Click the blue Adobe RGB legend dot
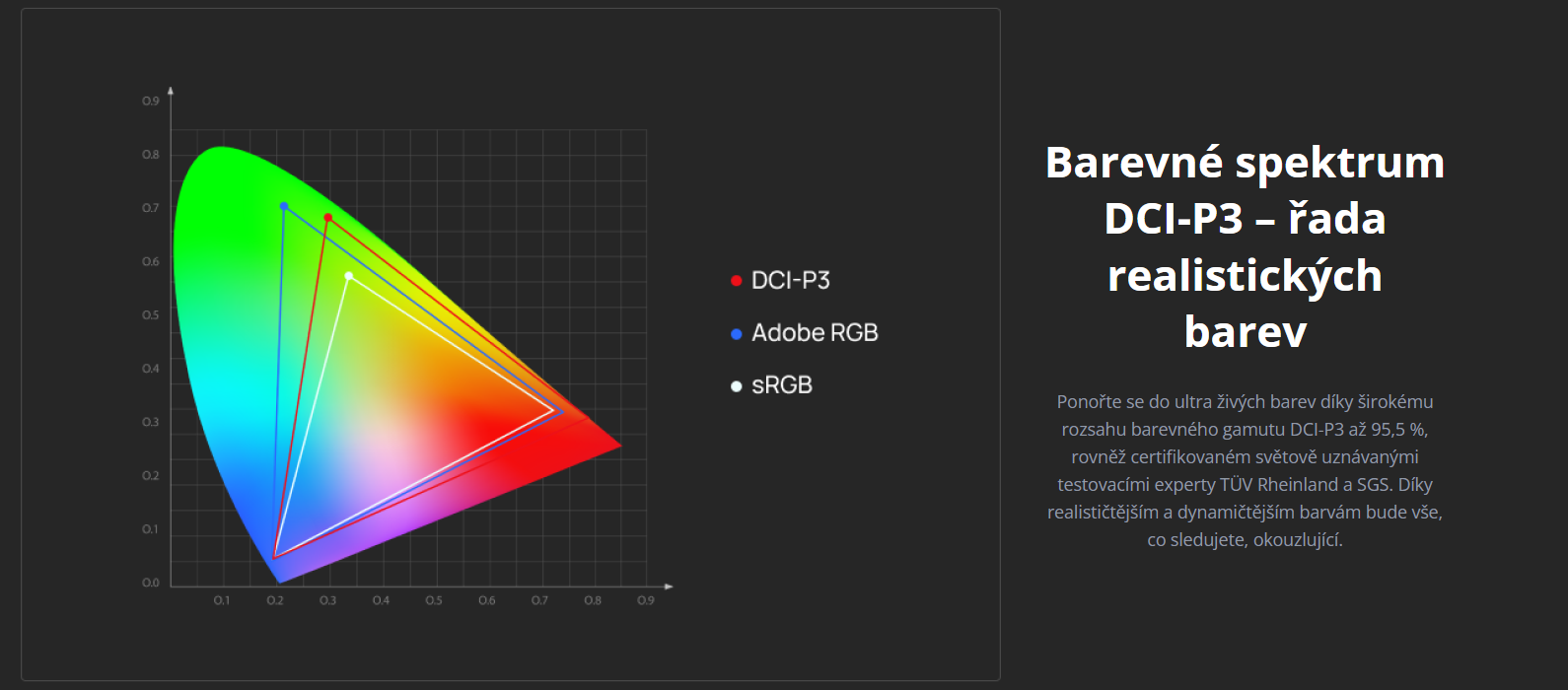Screen dimensions: 1568x690 (736, 334)
